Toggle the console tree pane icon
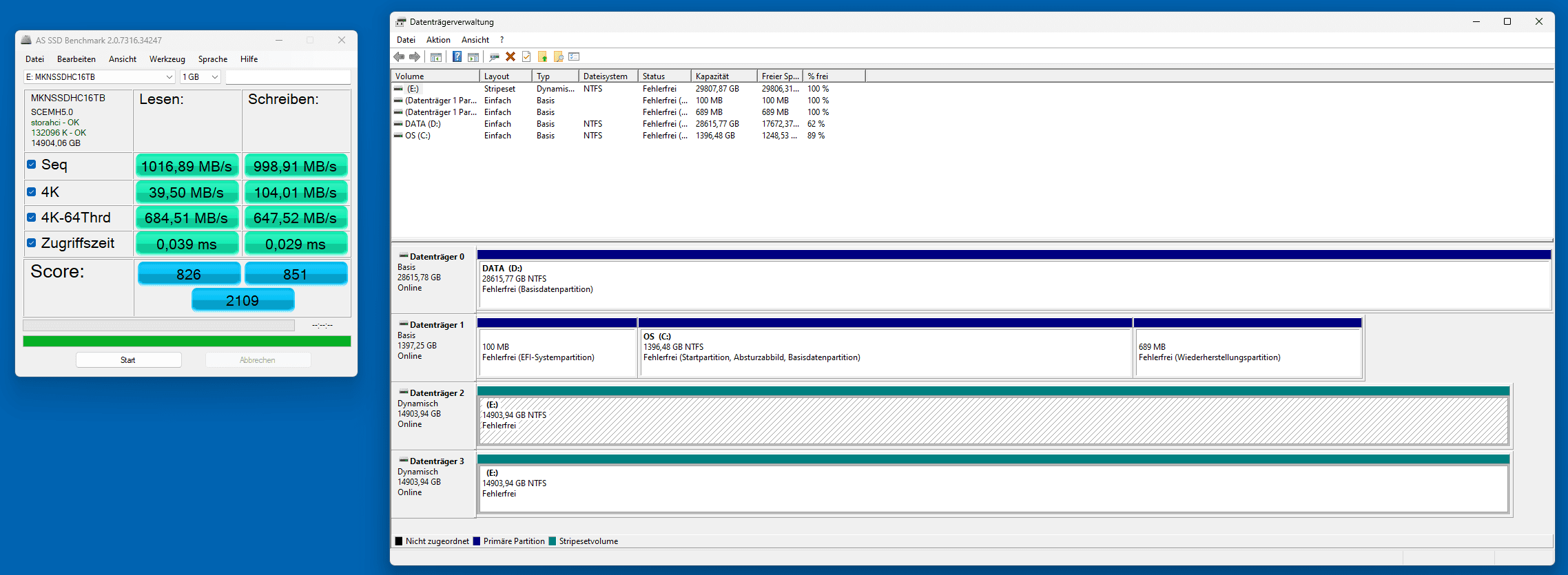Screen dimensions: 1568x575 pos(435,56)
